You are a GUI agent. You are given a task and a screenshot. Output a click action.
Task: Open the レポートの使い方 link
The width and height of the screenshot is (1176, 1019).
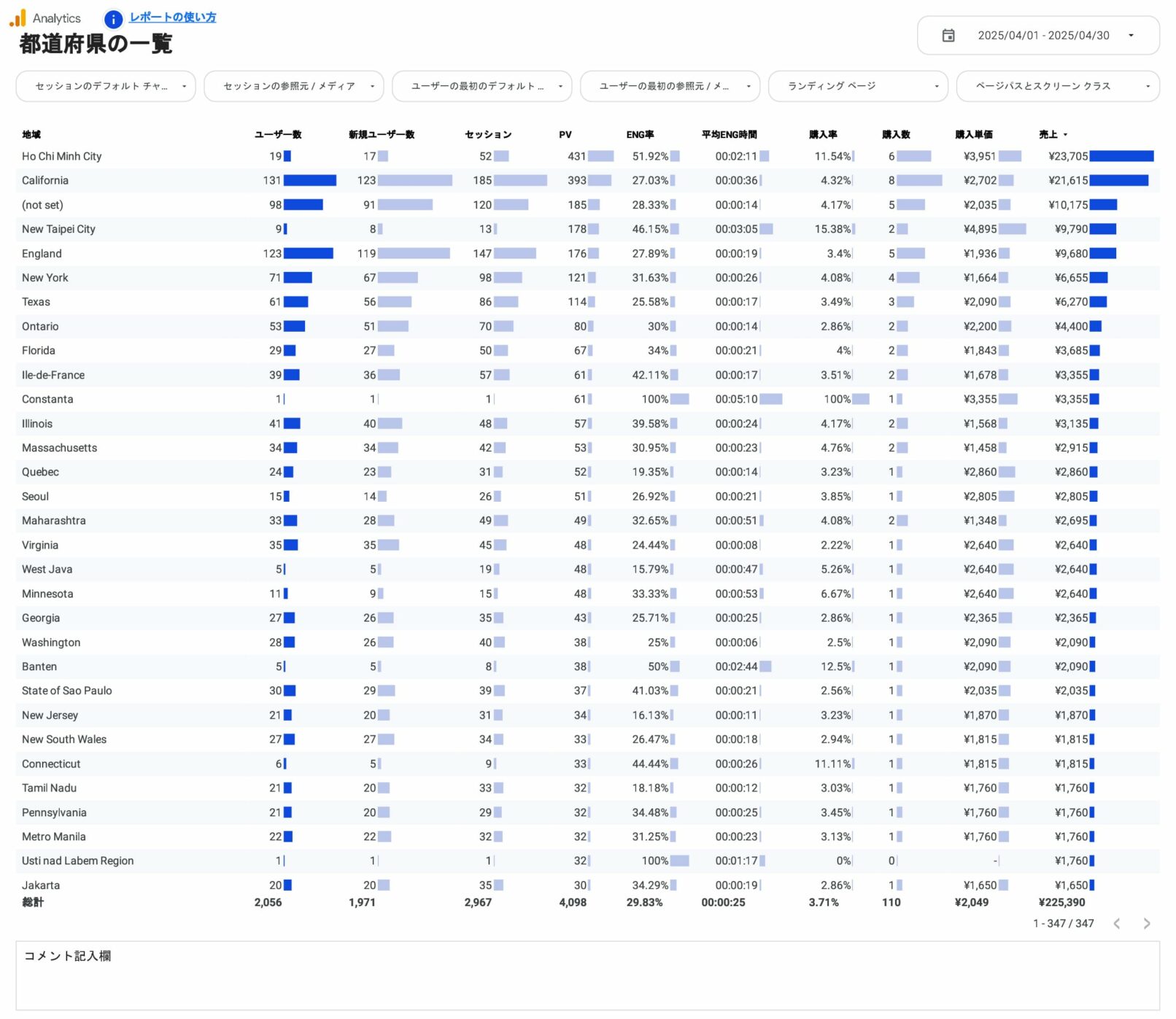pyautogui.click(x=173, y=18)
